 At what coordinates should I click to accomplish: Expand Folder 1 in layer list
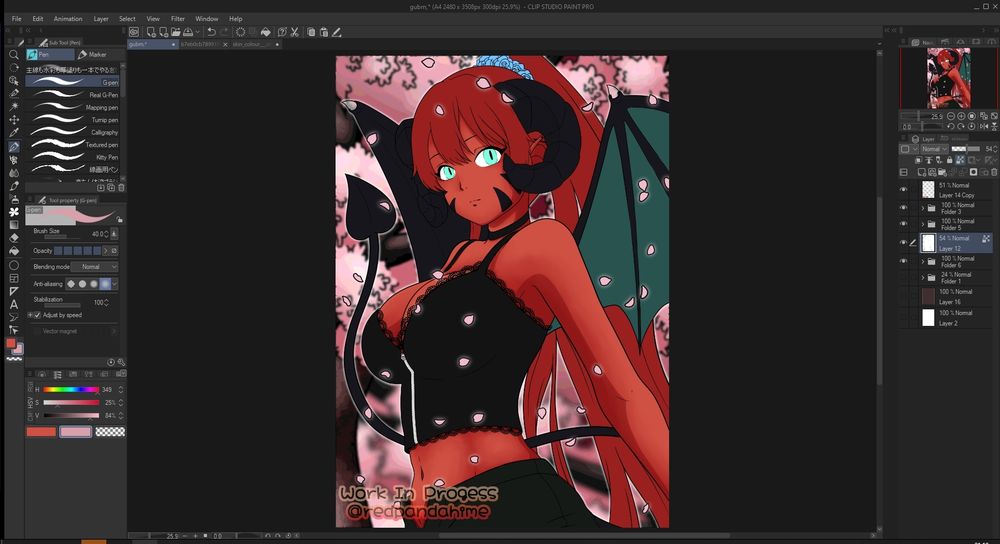(x=922, y=277)
